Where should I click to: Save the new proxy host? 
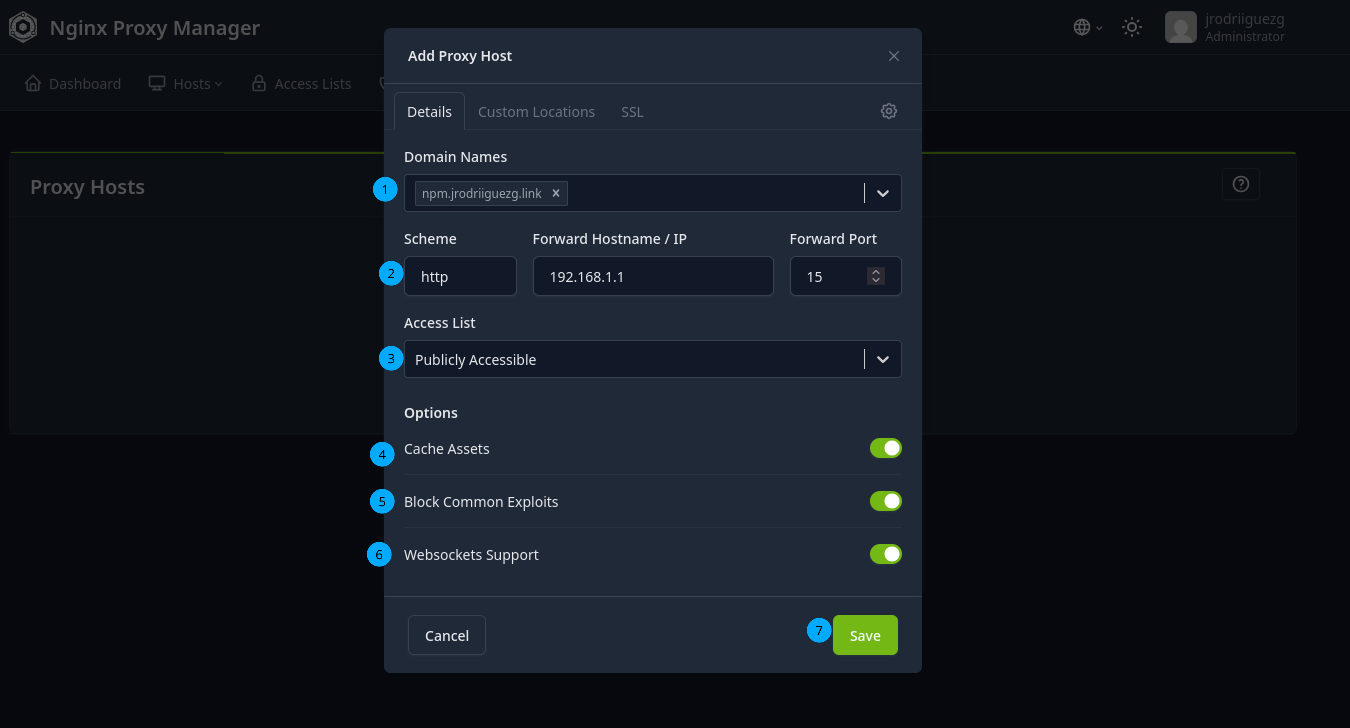pyautogui.click(x=865, y=635)
